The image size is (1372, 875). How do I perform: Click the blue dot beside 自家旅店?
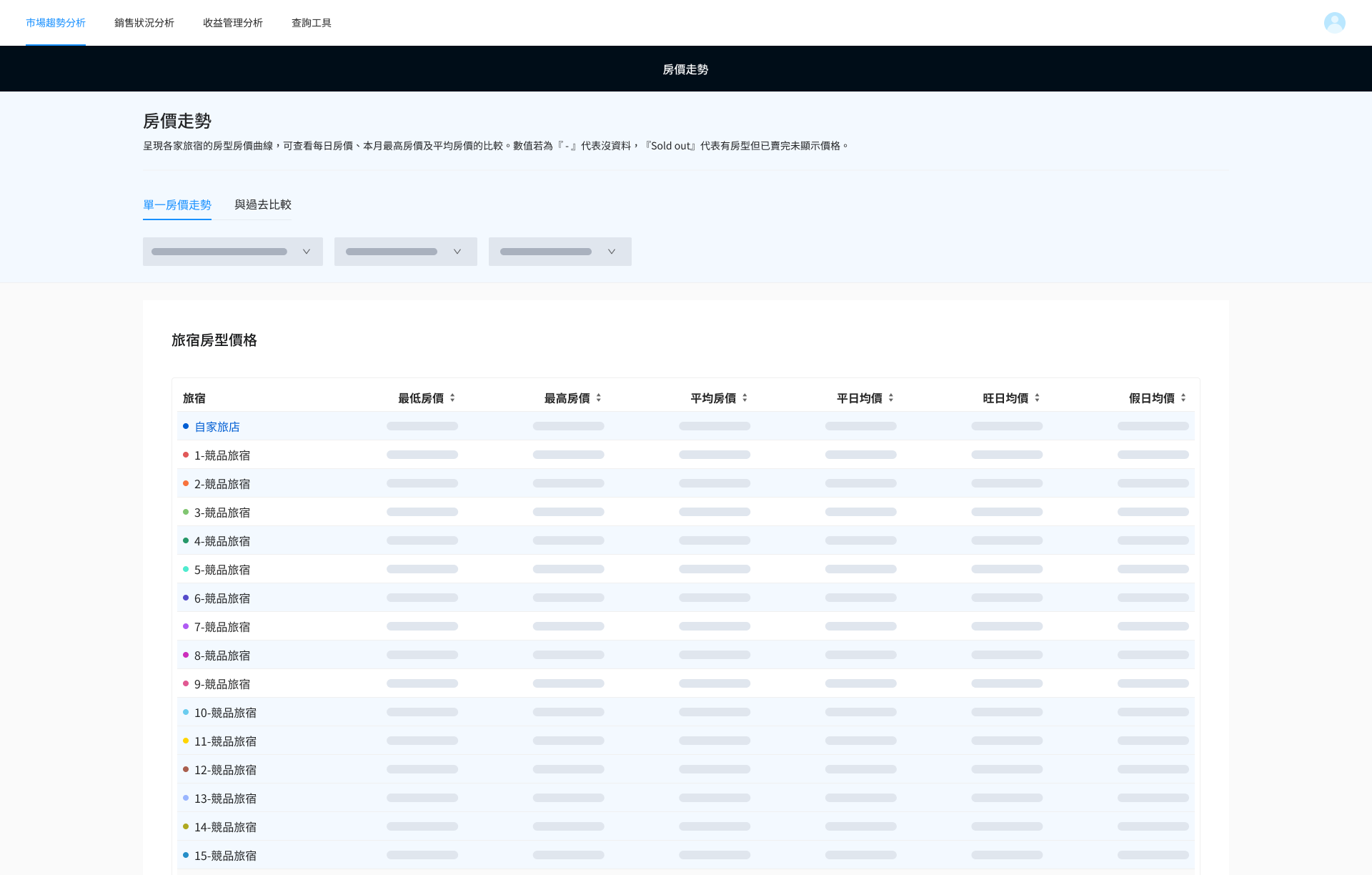click(x=186, y=426)
